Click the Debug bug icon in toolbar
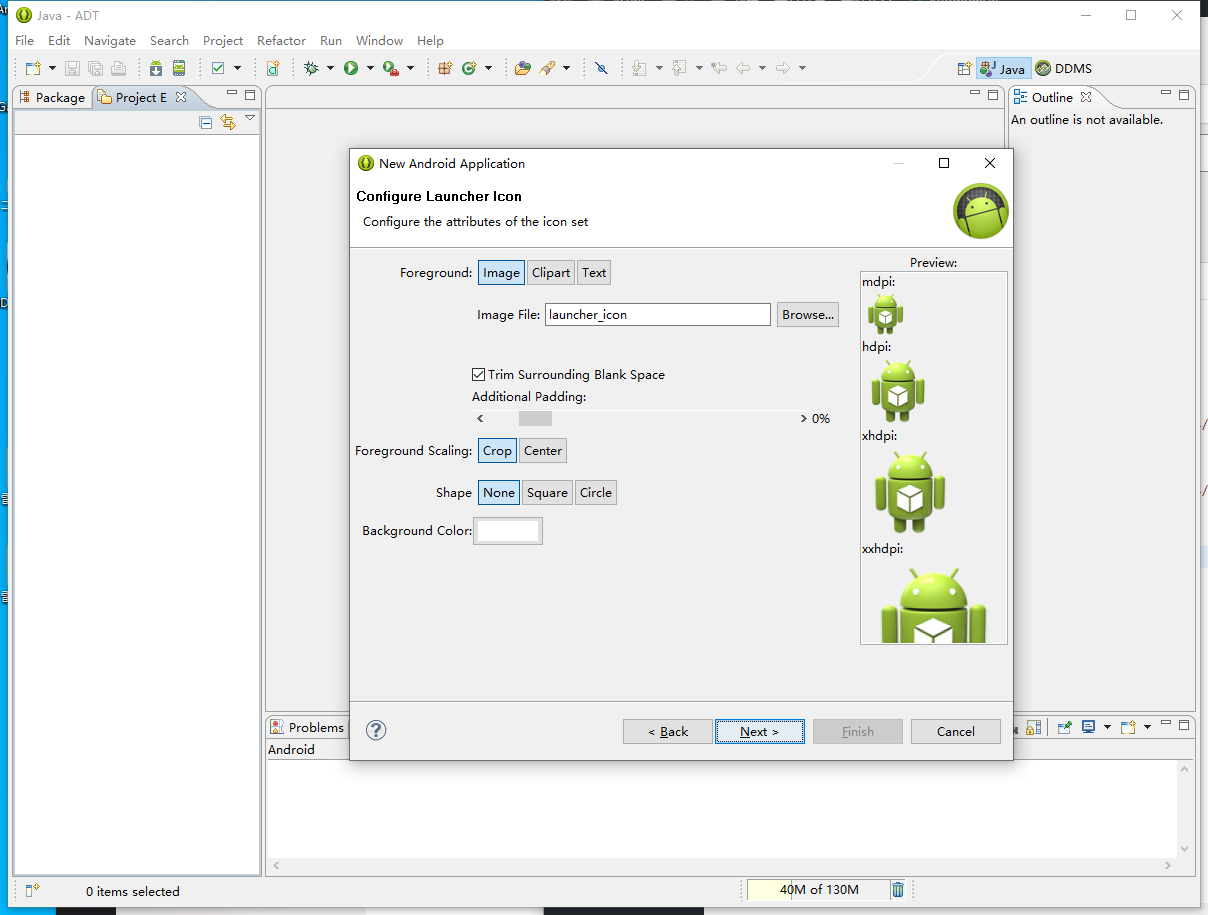Screen dimensions: 1208x915 click(x=311, y=68)
